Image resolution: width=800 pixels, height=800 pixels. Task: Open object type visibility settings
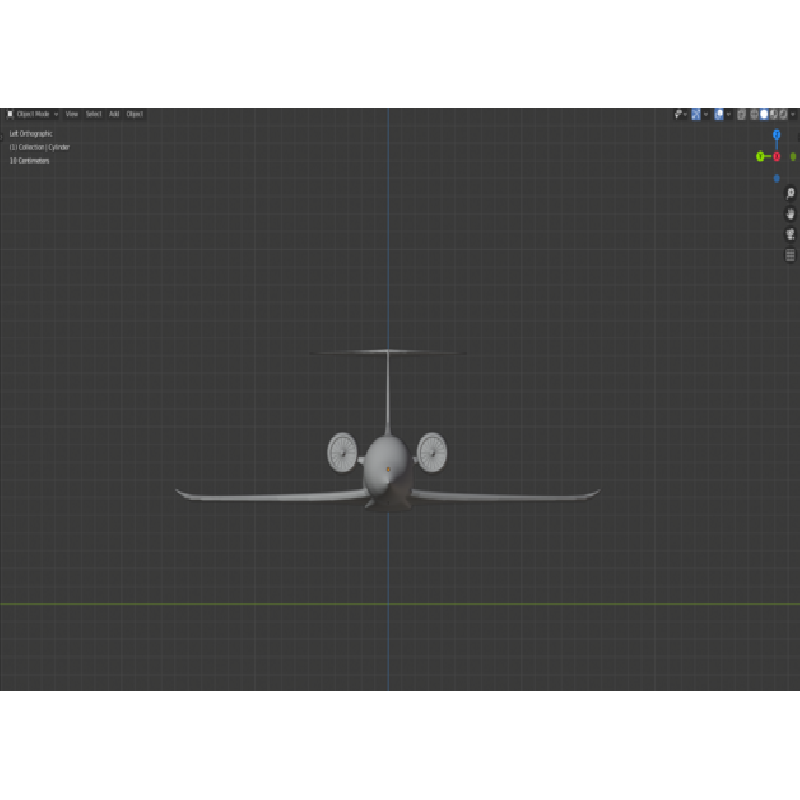[x=678, y=114]
